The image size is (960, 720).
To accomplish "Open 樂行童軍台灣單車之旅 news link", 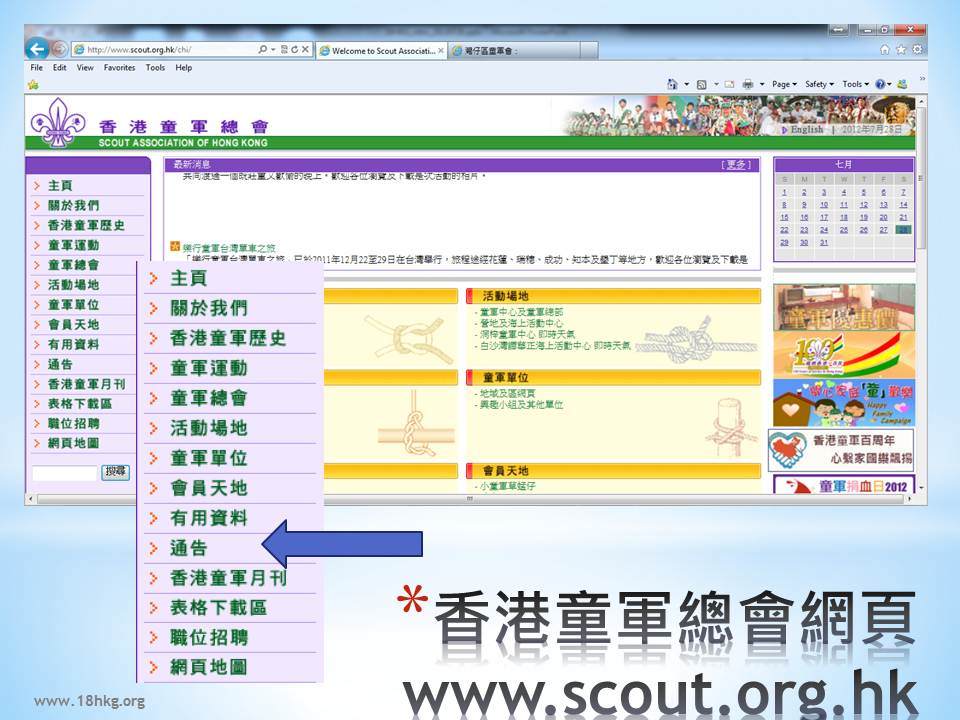I will pyautogui.click(x=229, y=248).
